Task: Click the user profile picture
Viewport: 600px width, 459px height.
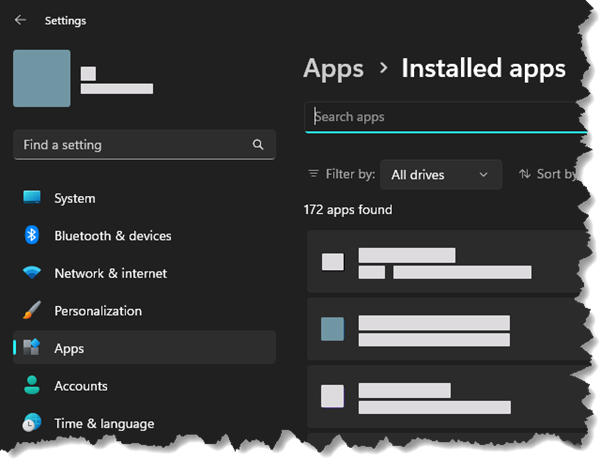Action: 42,78
